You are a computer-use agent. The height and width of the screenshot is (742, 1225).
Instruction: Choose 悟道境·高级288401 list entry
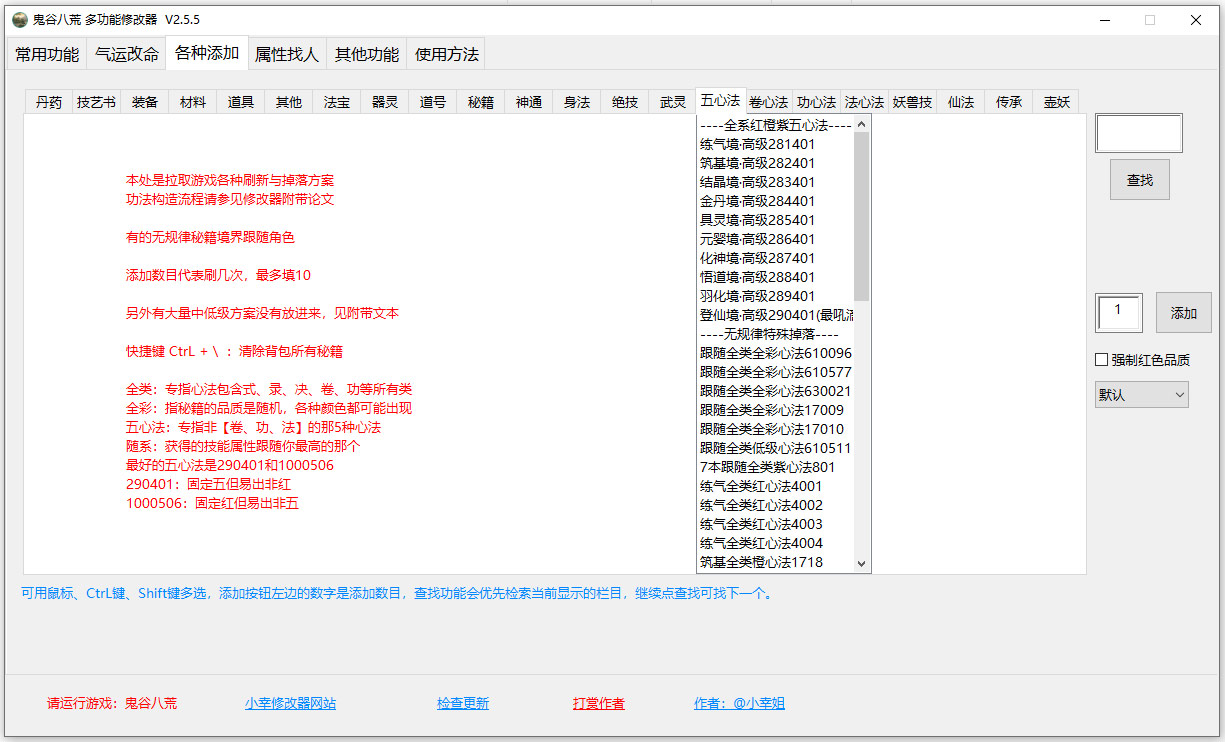(x=775, y=277)
